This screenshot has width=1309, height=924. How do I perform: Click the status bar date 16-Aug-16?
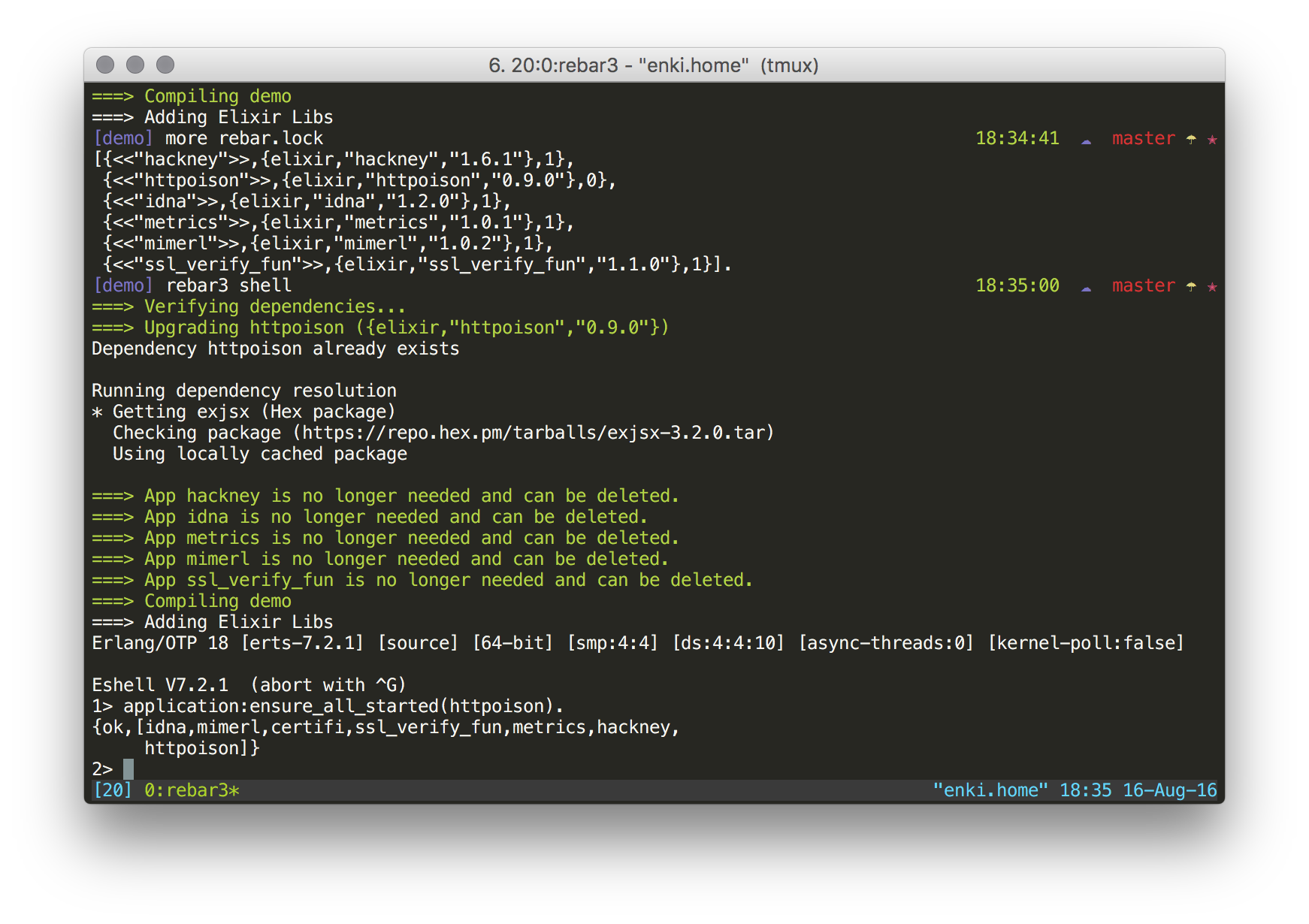[x=1170, y=790]
